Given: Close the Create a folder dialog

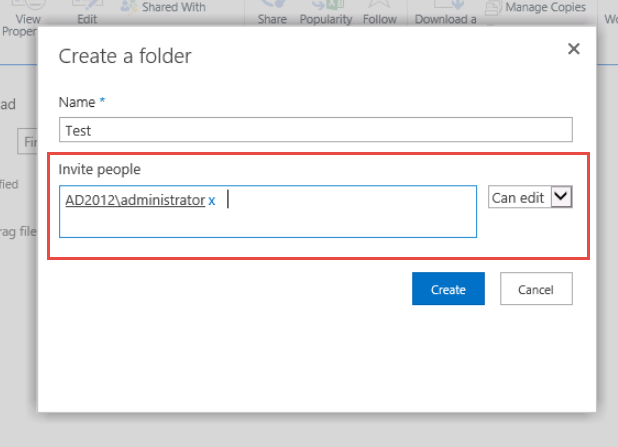Looking at the screenshot, I should pos(574,48).
